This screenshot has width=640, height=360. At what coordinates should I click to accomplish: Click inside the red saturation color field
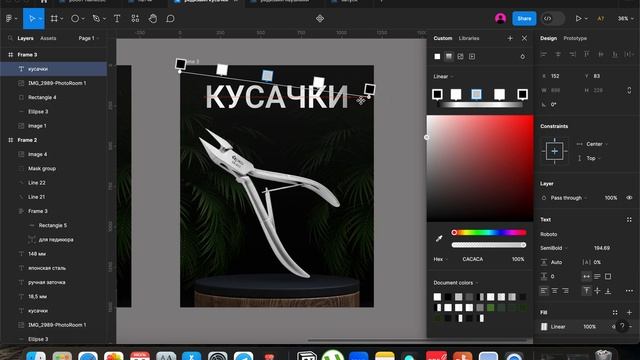(x=480, y=168)
